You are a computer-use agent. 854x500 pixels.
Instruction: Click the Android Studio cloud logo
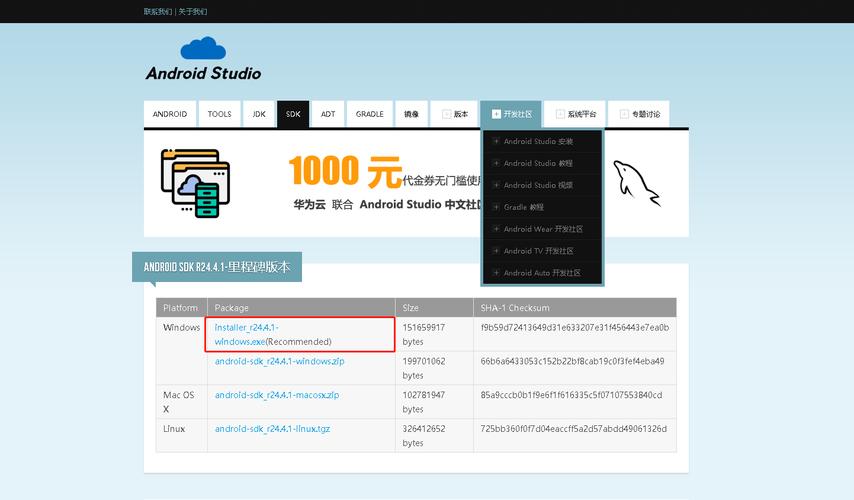tap(203, 59)
